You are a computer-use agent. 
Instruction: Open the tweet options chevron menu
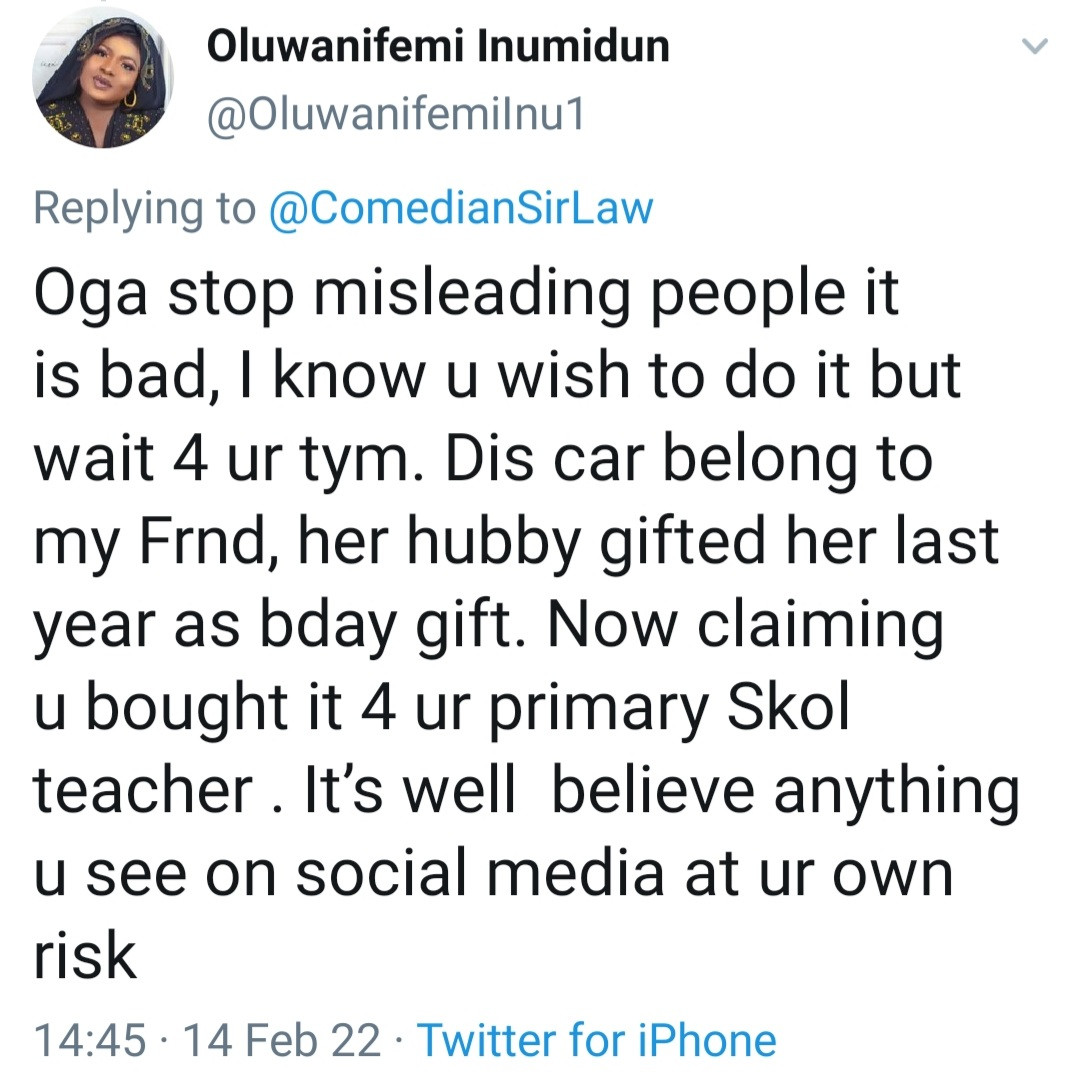(1035, 46)
